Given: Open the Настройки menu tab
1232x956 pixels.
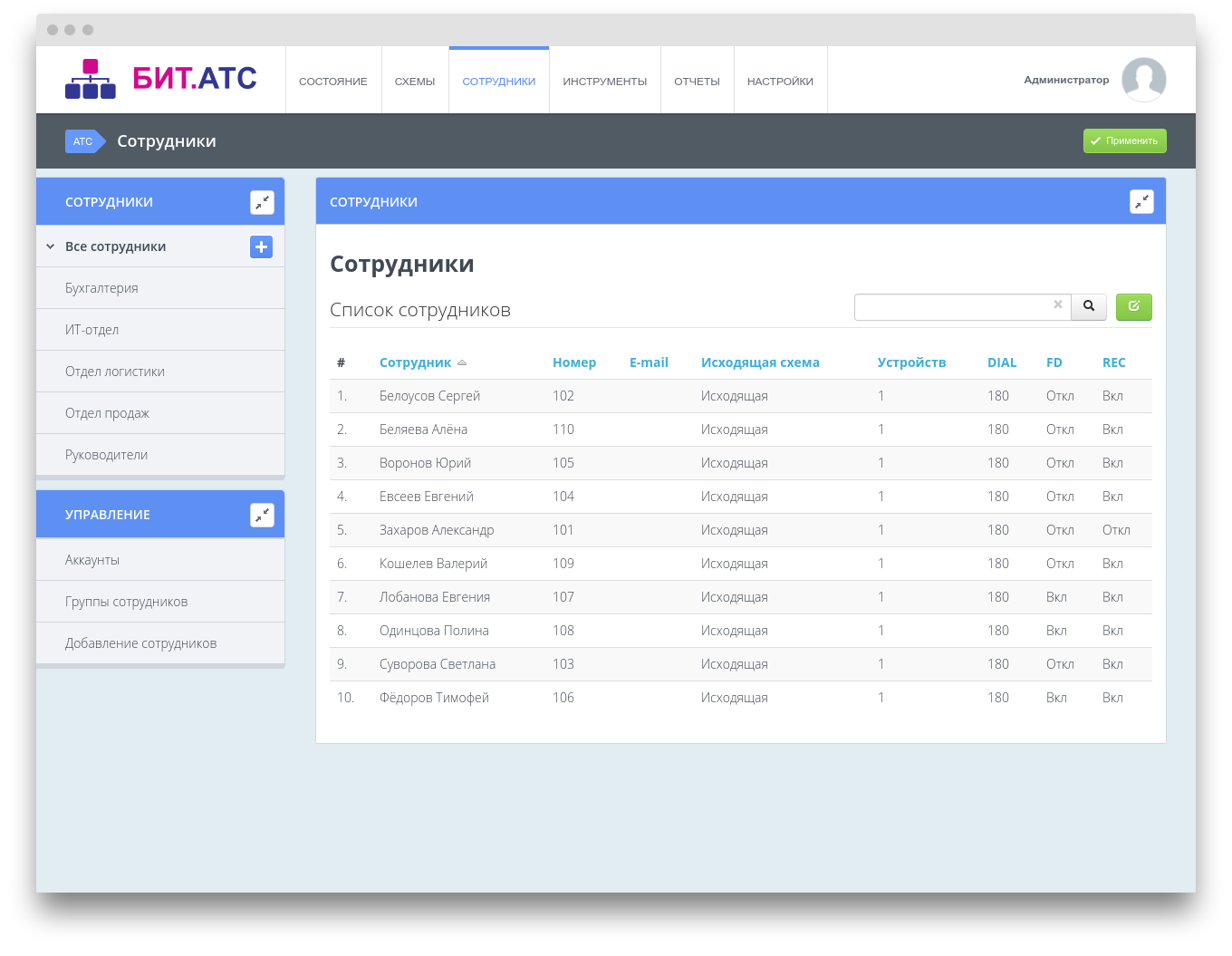Looking at the screenshot, I should pos(780,82).
